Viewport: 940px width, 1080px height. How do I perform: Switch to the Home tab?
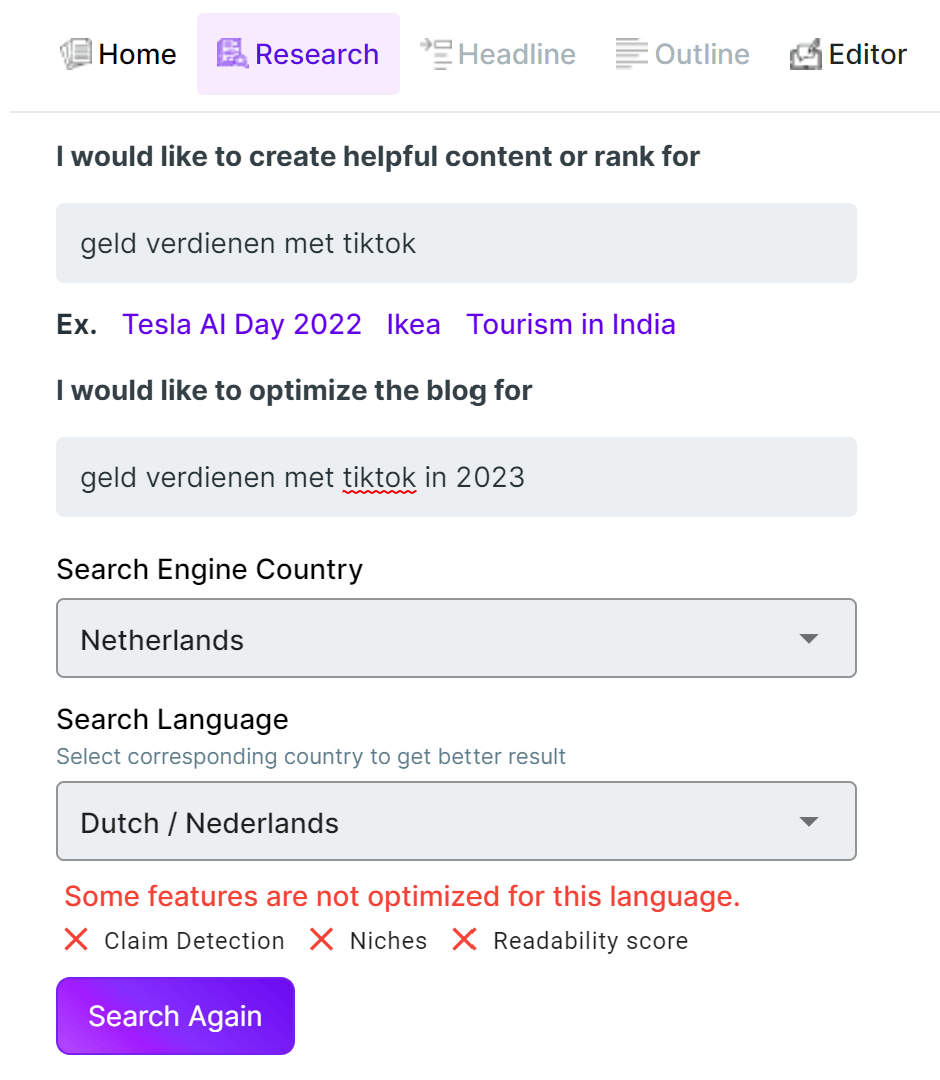(x=118, y=54)
